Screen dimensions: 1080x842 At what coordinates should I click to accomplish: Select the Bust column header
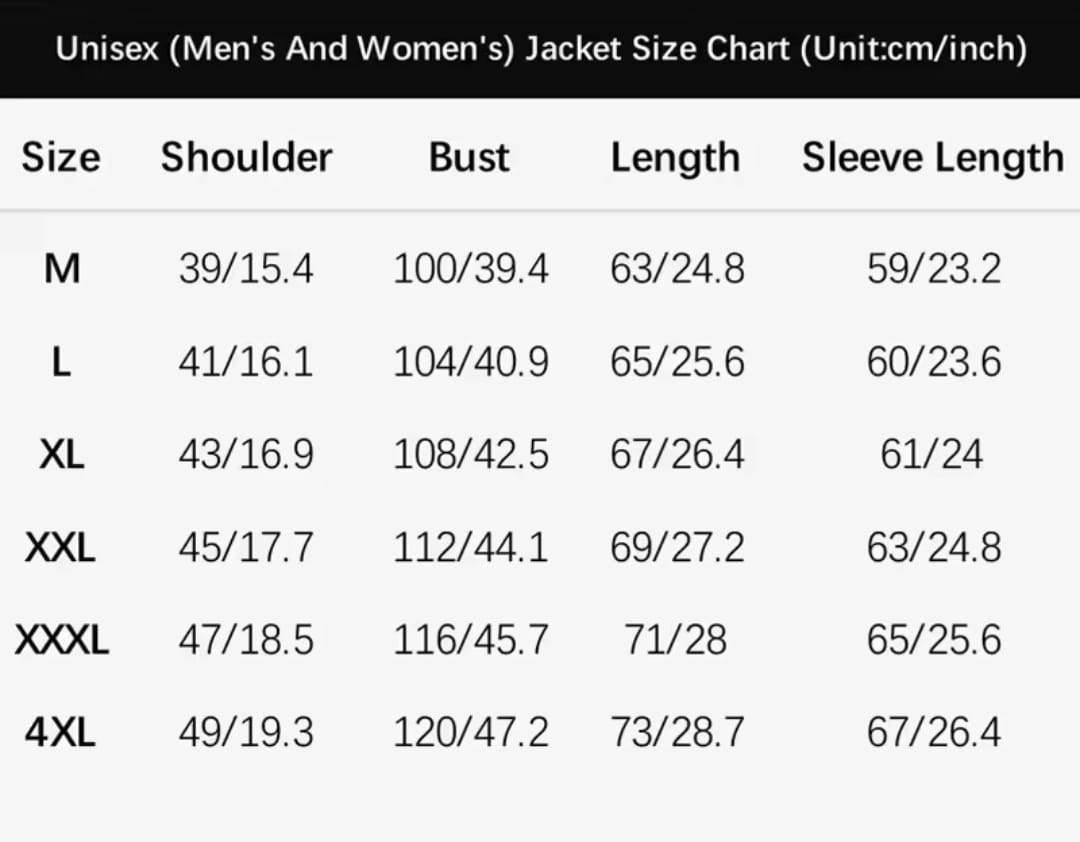(469, 158)
